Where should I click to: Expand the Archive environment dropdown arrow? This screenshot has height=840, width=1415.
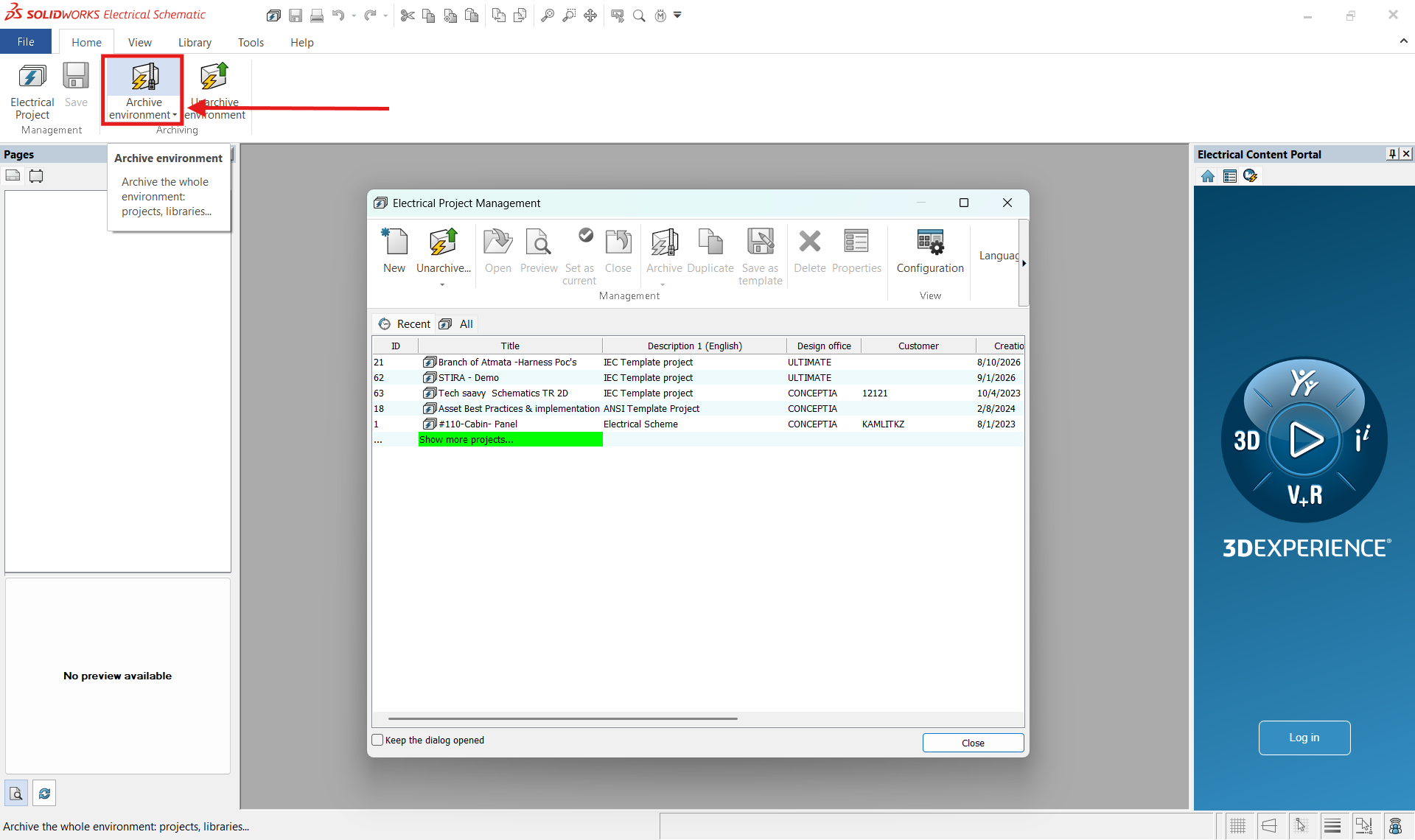point(175,115)
